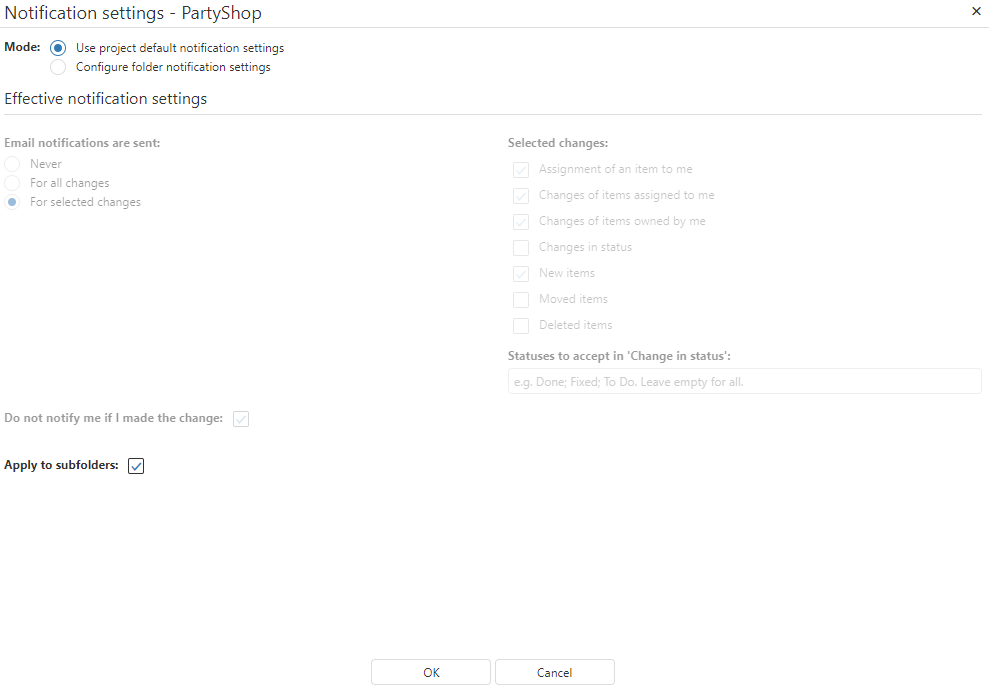
Task: Click the Cancel button
Action: click(x=554, y=673)
